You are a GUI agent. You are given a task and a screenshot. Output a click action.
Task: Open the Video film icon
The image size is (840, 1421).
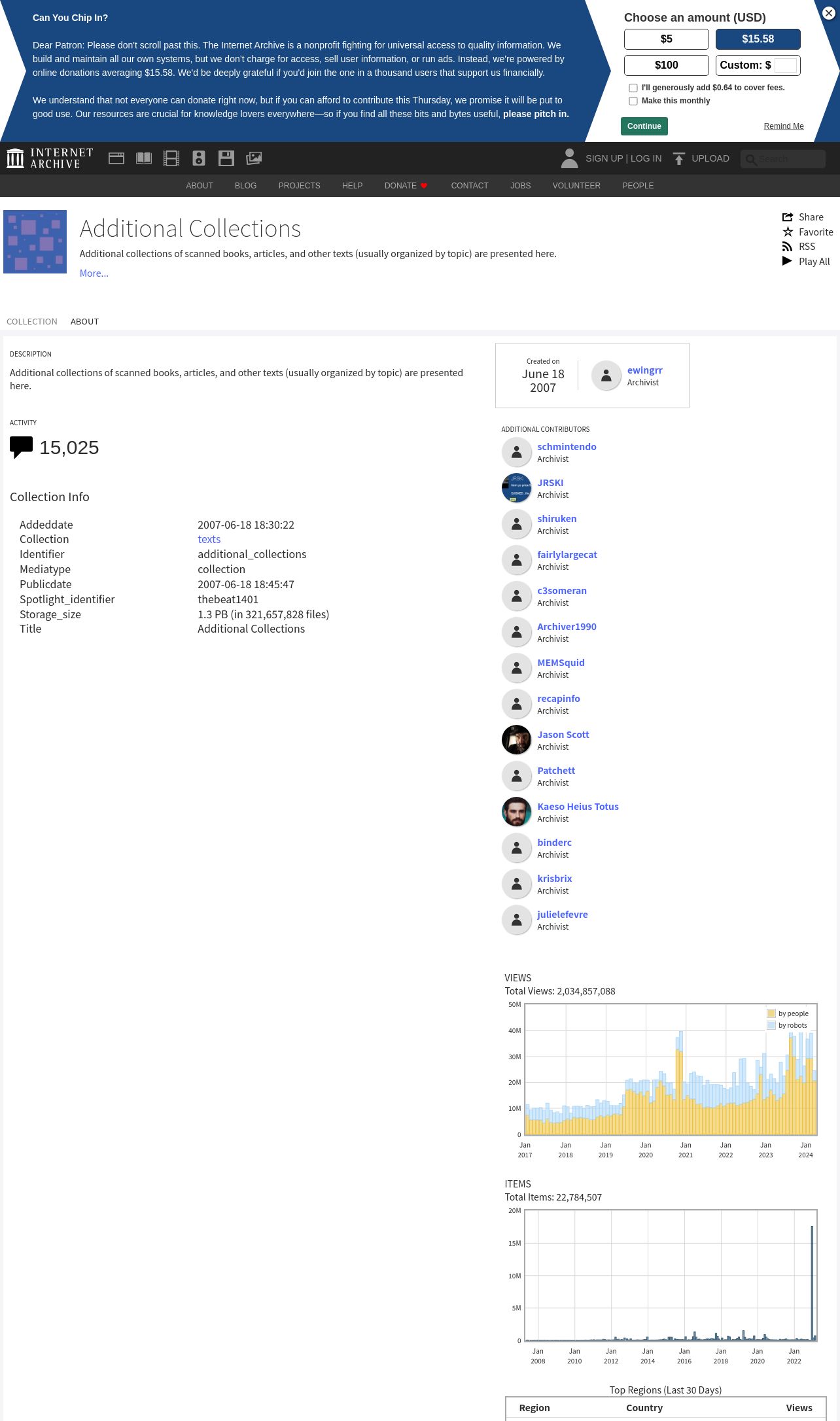[x=171, y=158]
